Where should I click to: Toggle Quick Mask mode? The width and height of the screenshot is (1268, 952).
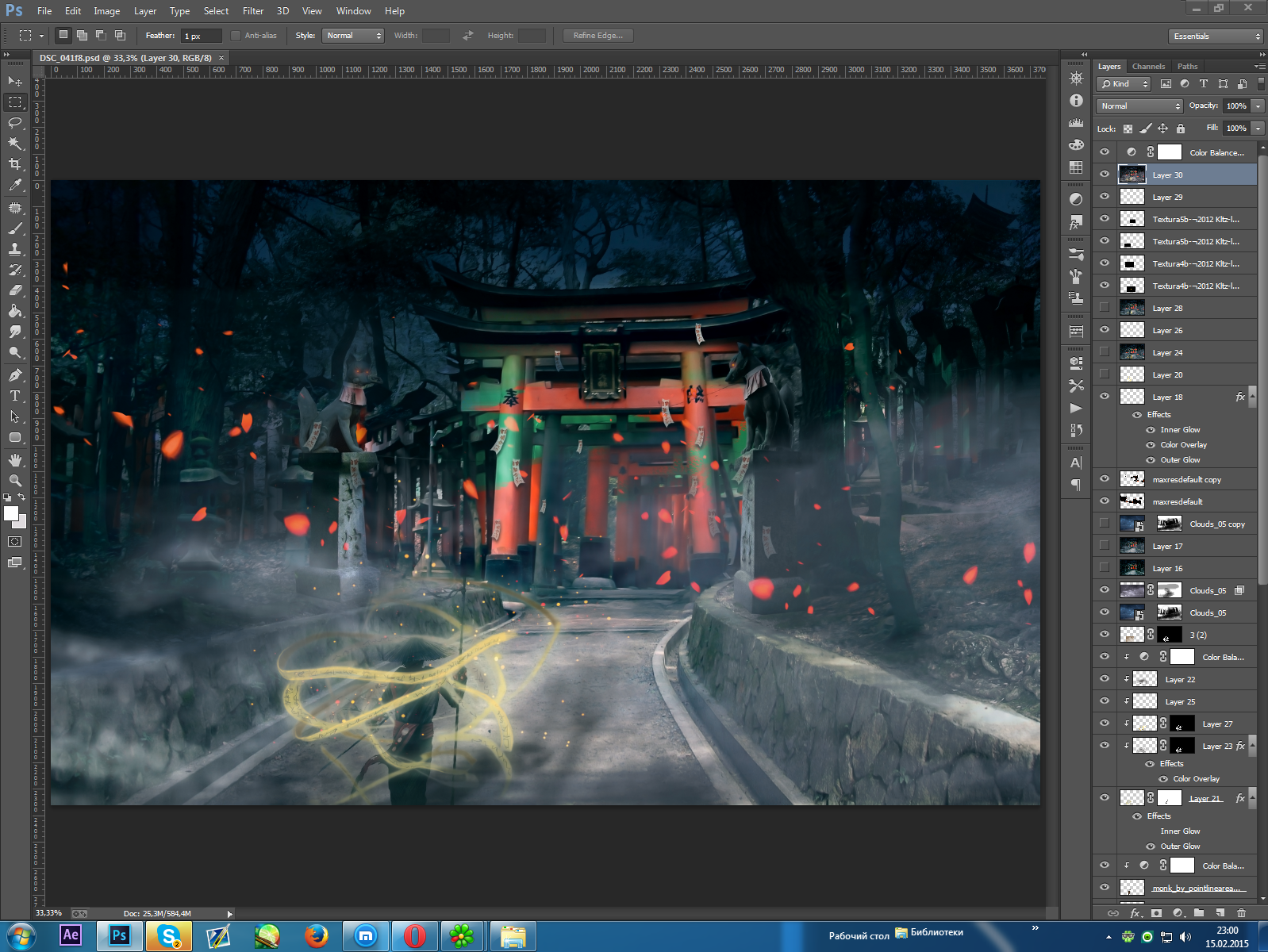(x=15, y=542)
